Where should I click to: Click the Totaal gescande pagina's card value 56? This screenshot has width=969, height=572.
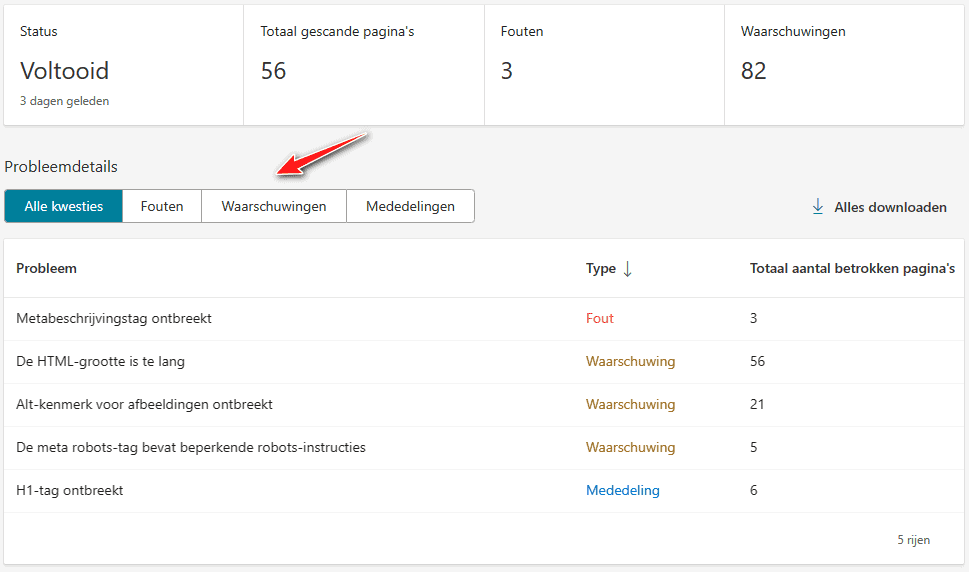click(x=273, y=71)
